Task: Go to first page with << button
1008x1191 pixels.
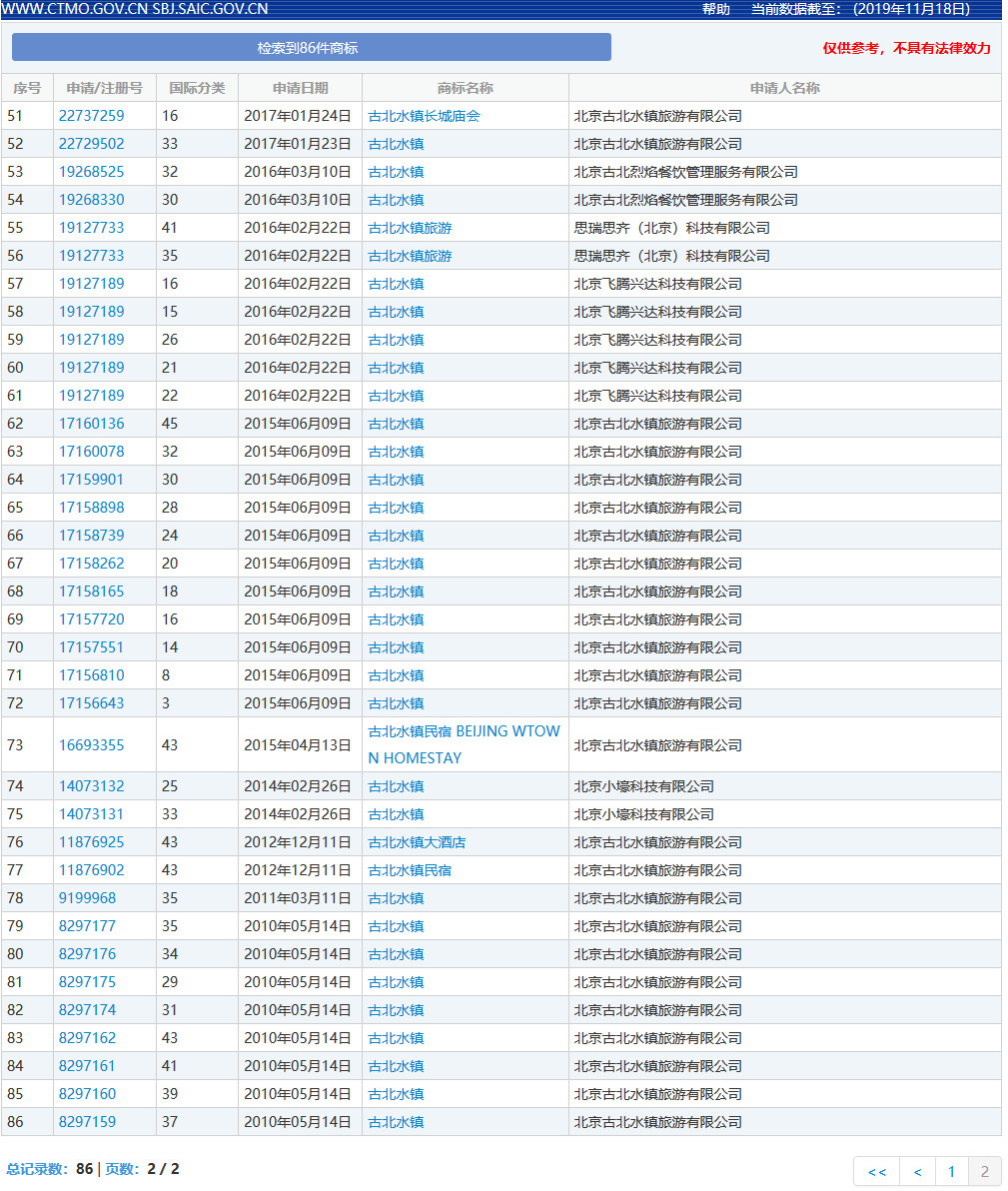Action: (876, 1171)
